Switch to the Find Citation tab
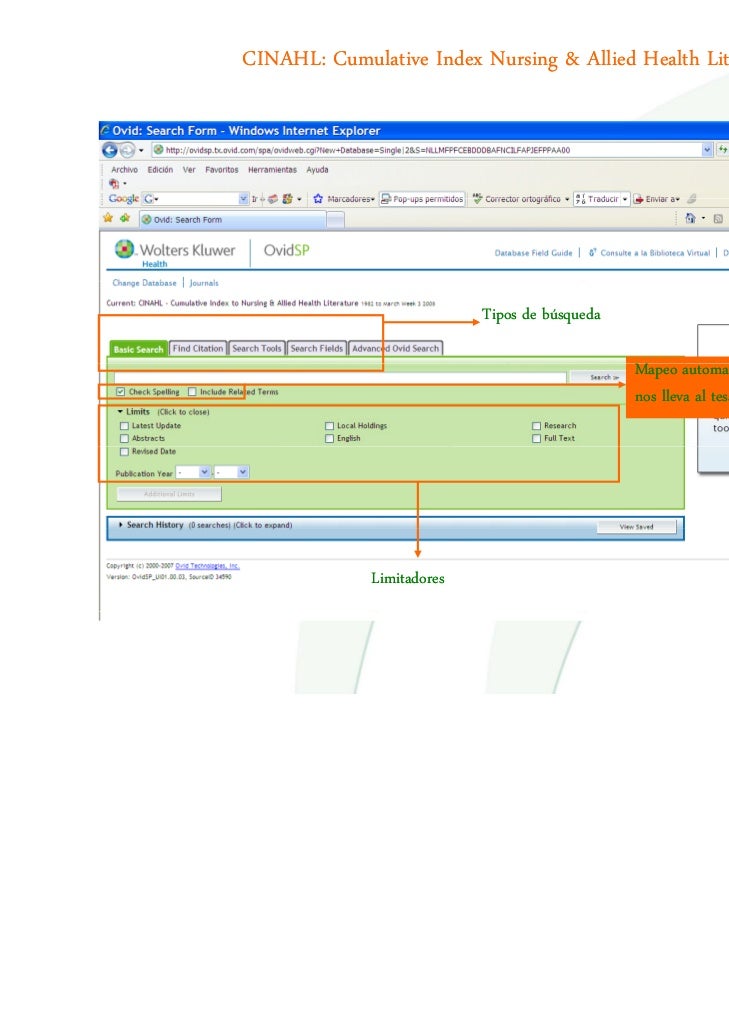Viewport: 729px width, 1030px height. point(198,348)
